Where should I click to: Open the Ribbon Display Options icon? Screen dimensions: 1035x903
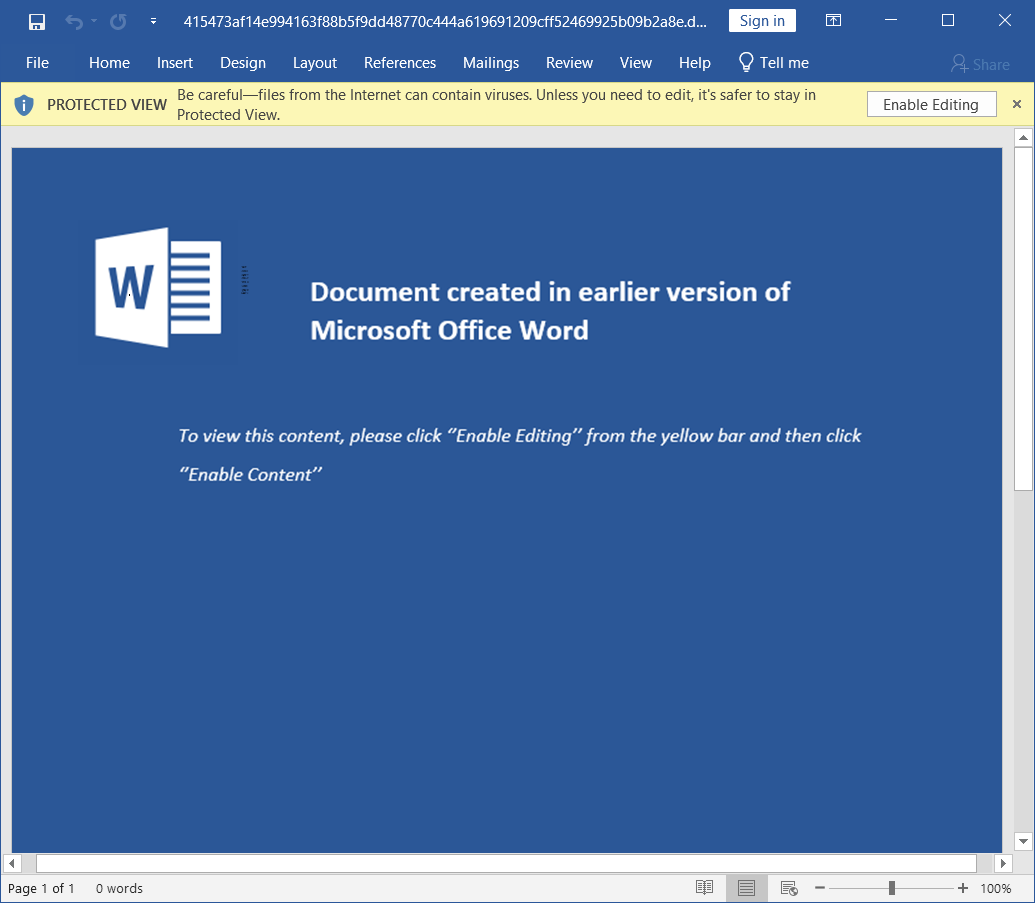(833, 21)
